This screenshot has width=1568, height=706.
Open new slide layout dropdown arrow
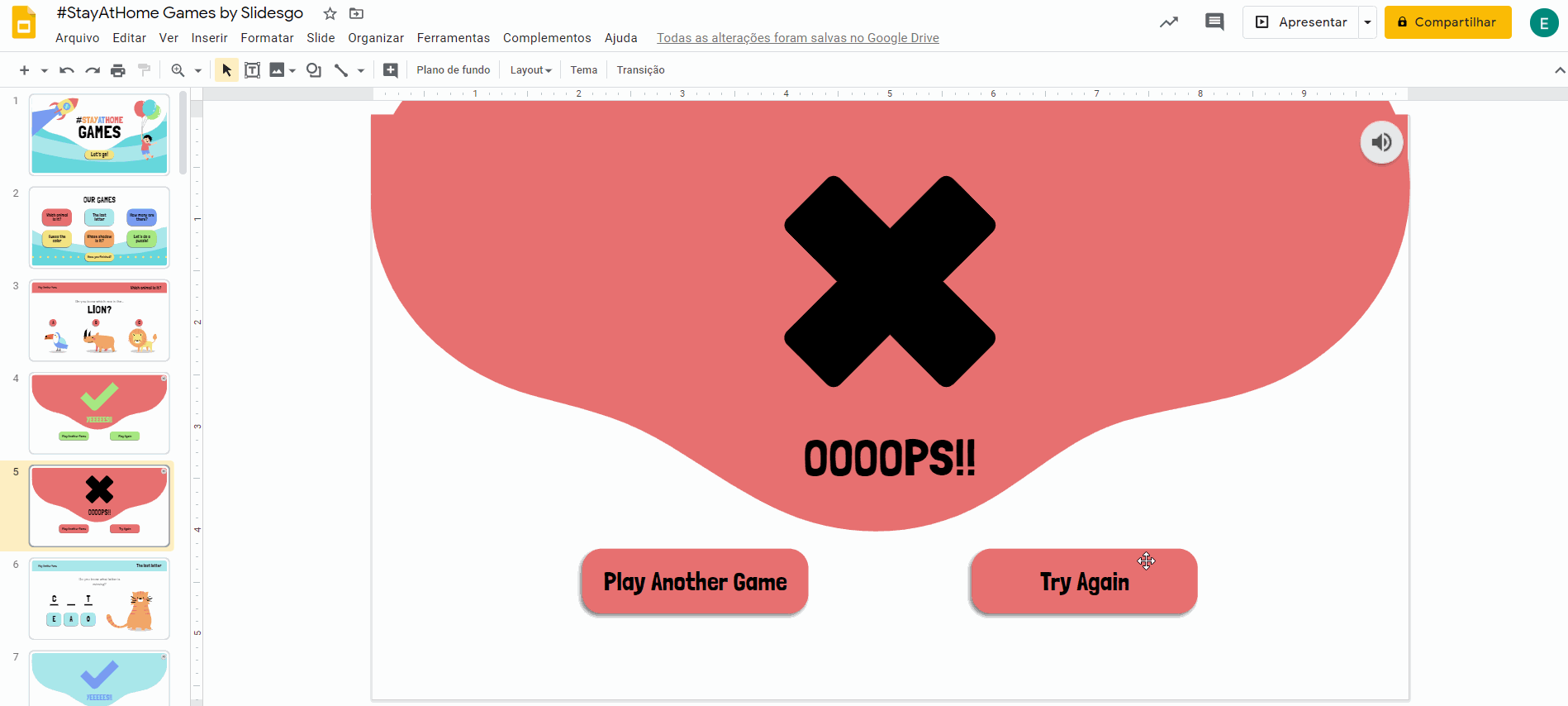(x=45, y=70)
